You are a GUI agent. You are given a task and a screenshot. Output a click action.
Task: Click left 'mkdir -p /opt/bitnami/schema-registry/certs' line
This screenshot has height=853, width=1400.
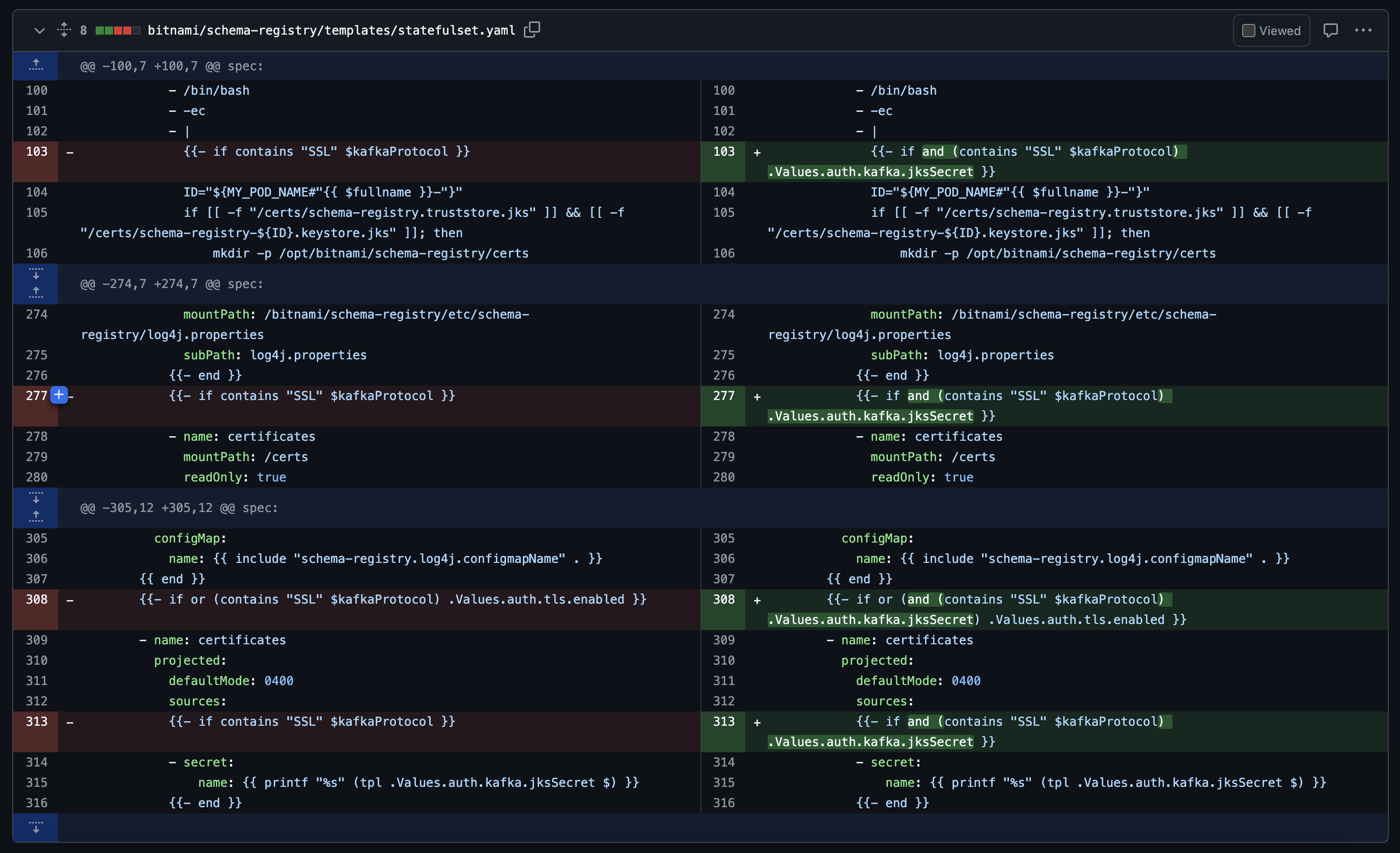[371, 253]
